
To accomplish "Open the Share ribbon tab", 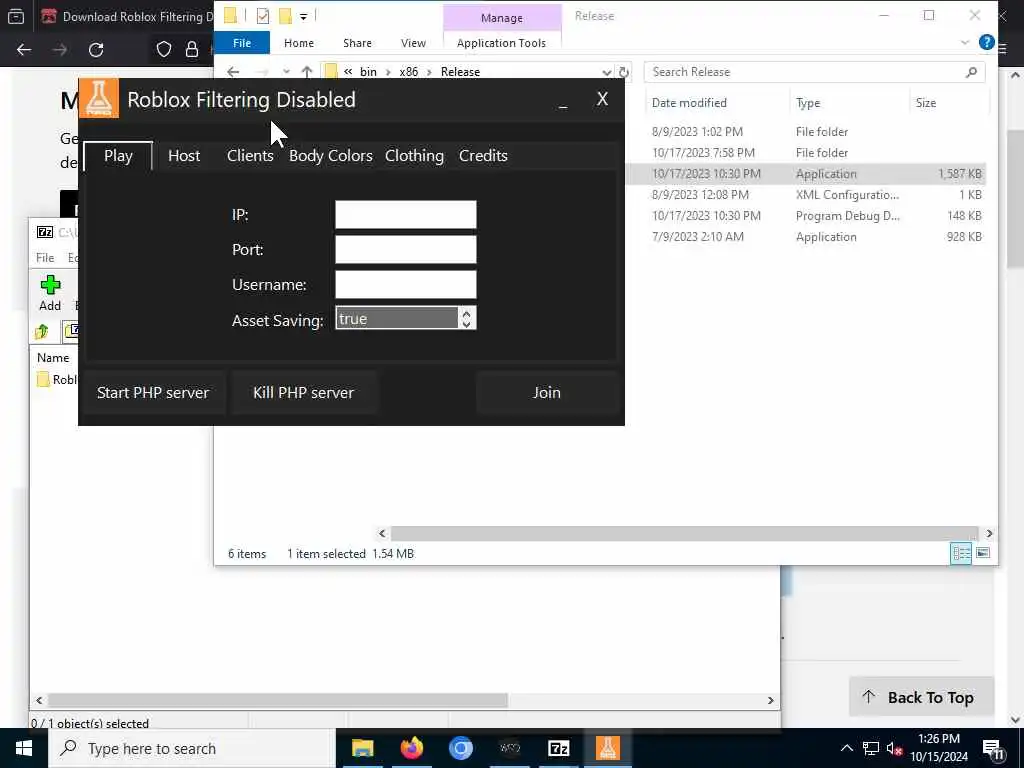I will 357,43.
